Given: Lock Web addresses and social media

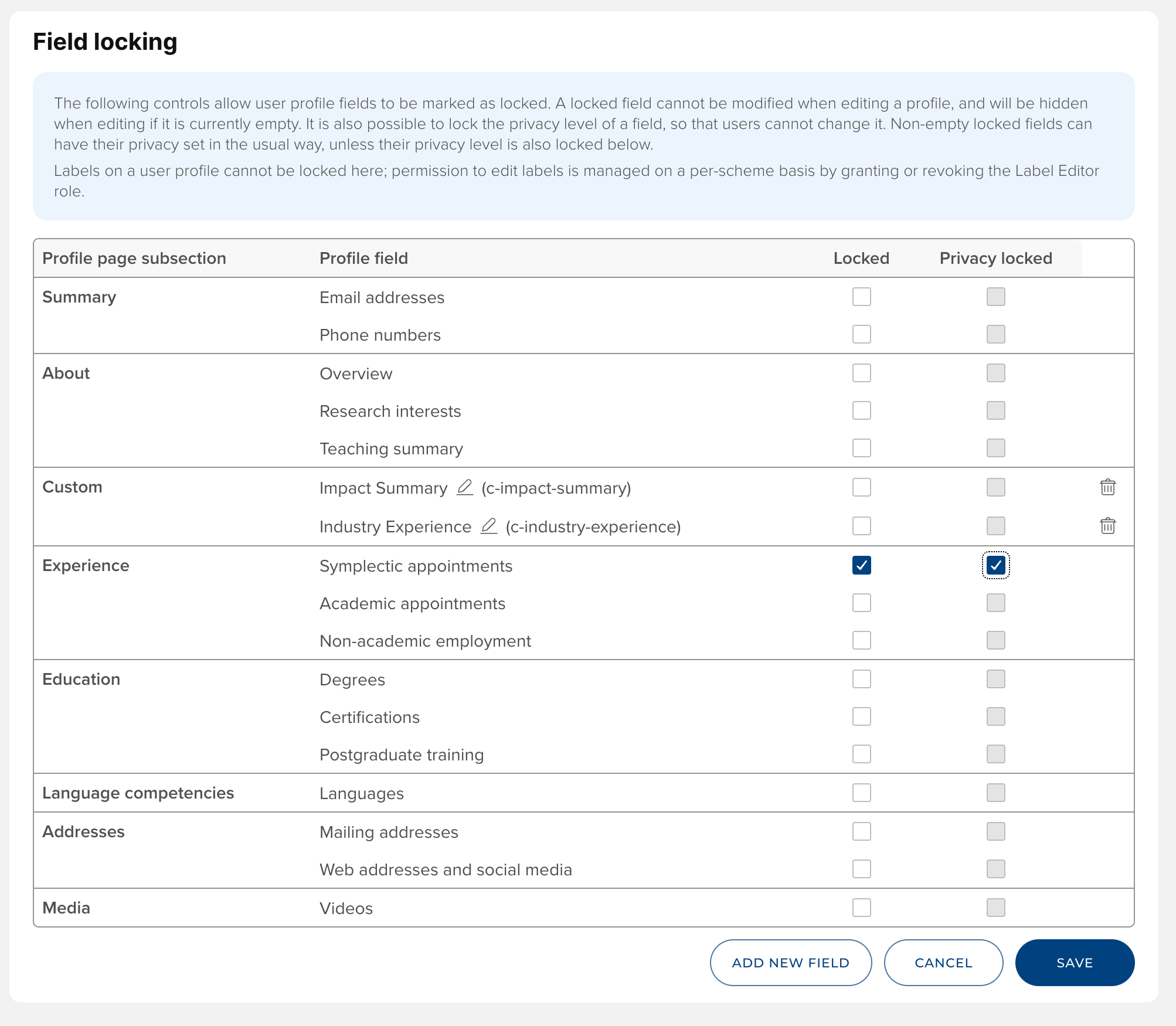Looking at the screenshot, I should point(861,869).
